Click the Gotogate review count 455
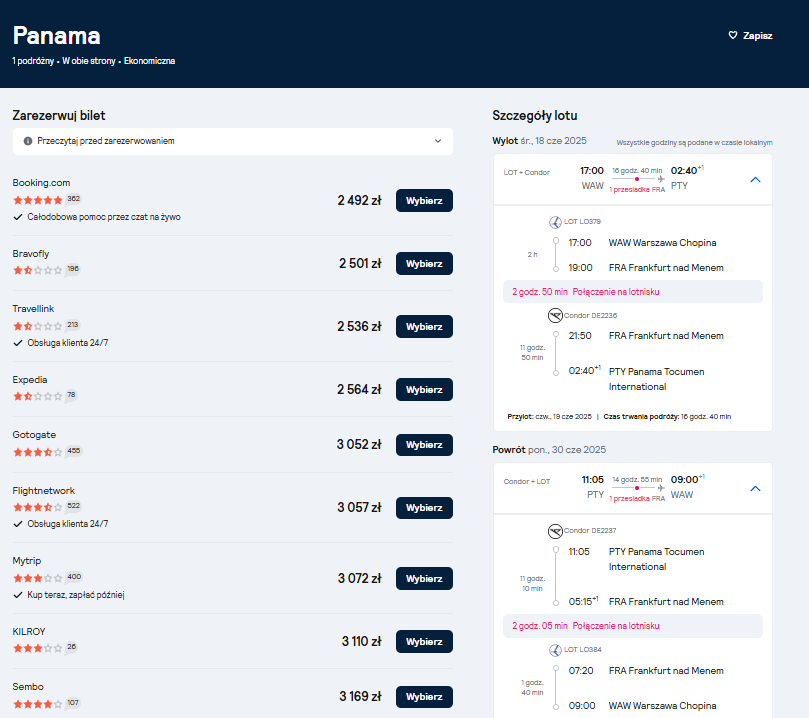Image resolution: width=809 pixels, height=718 pixels. [x=74, y=451]
